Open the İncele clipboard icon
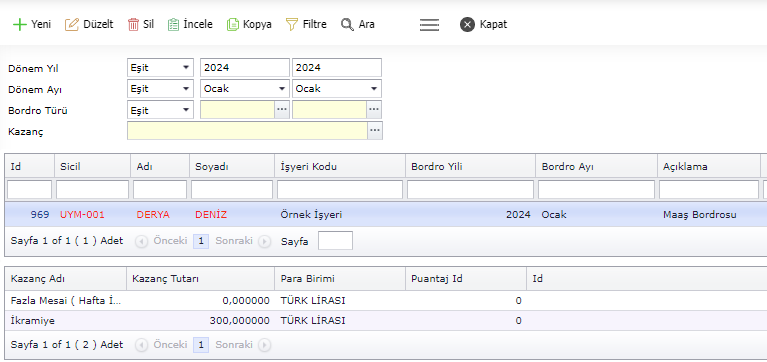 pyautogui.click(x=173, y=24)
